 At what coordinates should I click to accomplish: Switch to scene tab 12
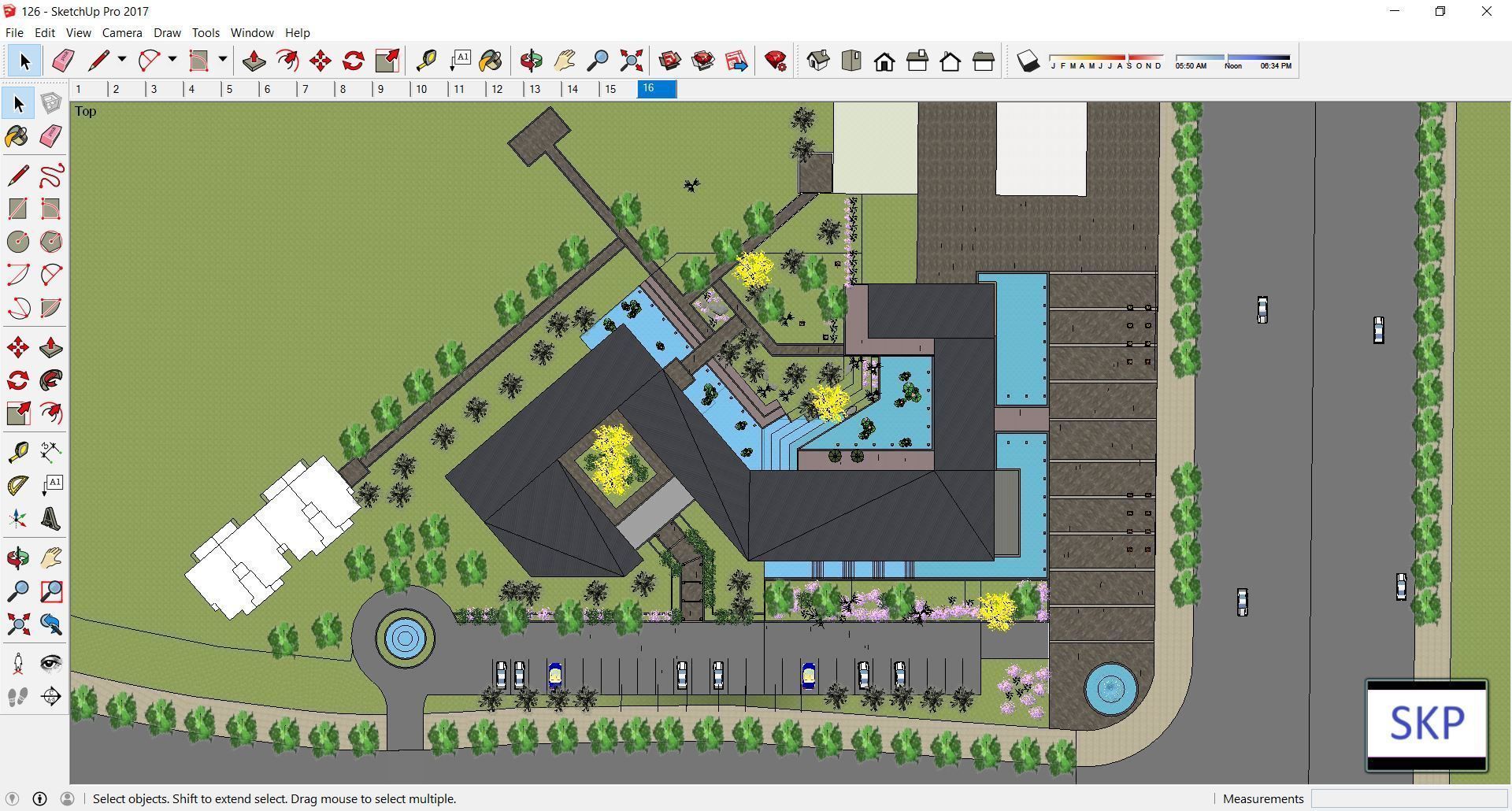pos(505,89)
